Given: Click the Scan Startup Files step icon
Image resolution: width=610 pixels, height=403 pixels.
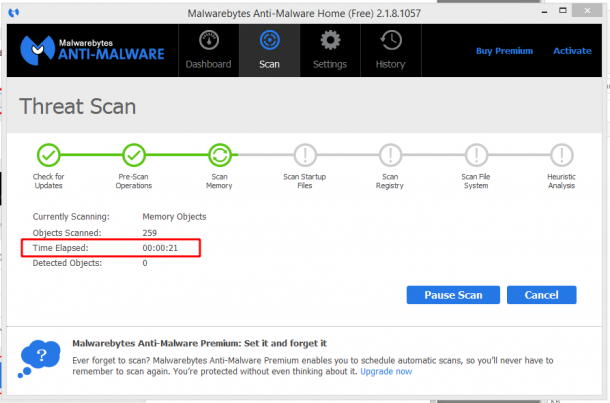Looking at the screenshot, I should 305,155.
